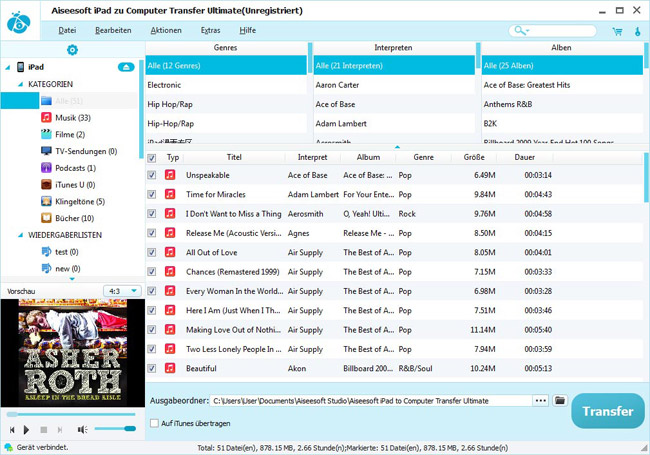Filter by Aaron Carter artist
The image size is (650, 455).
tap(394, 85)
